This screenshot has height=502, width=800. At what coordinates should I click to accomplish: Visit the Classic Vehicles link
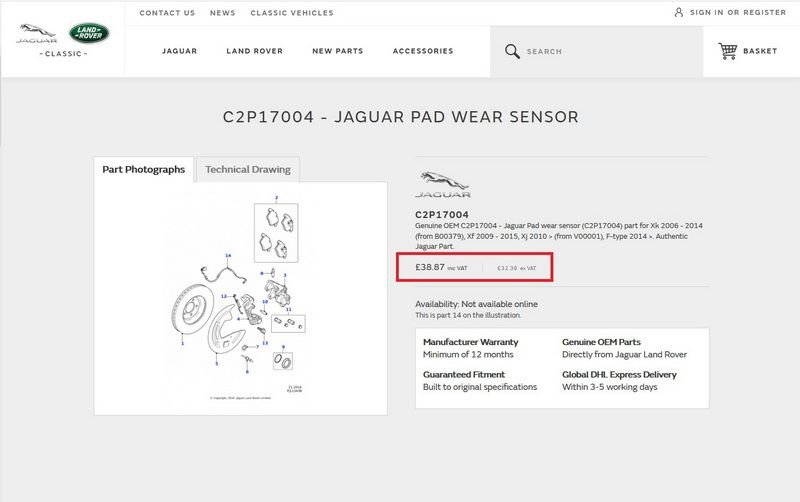point(292,13)
